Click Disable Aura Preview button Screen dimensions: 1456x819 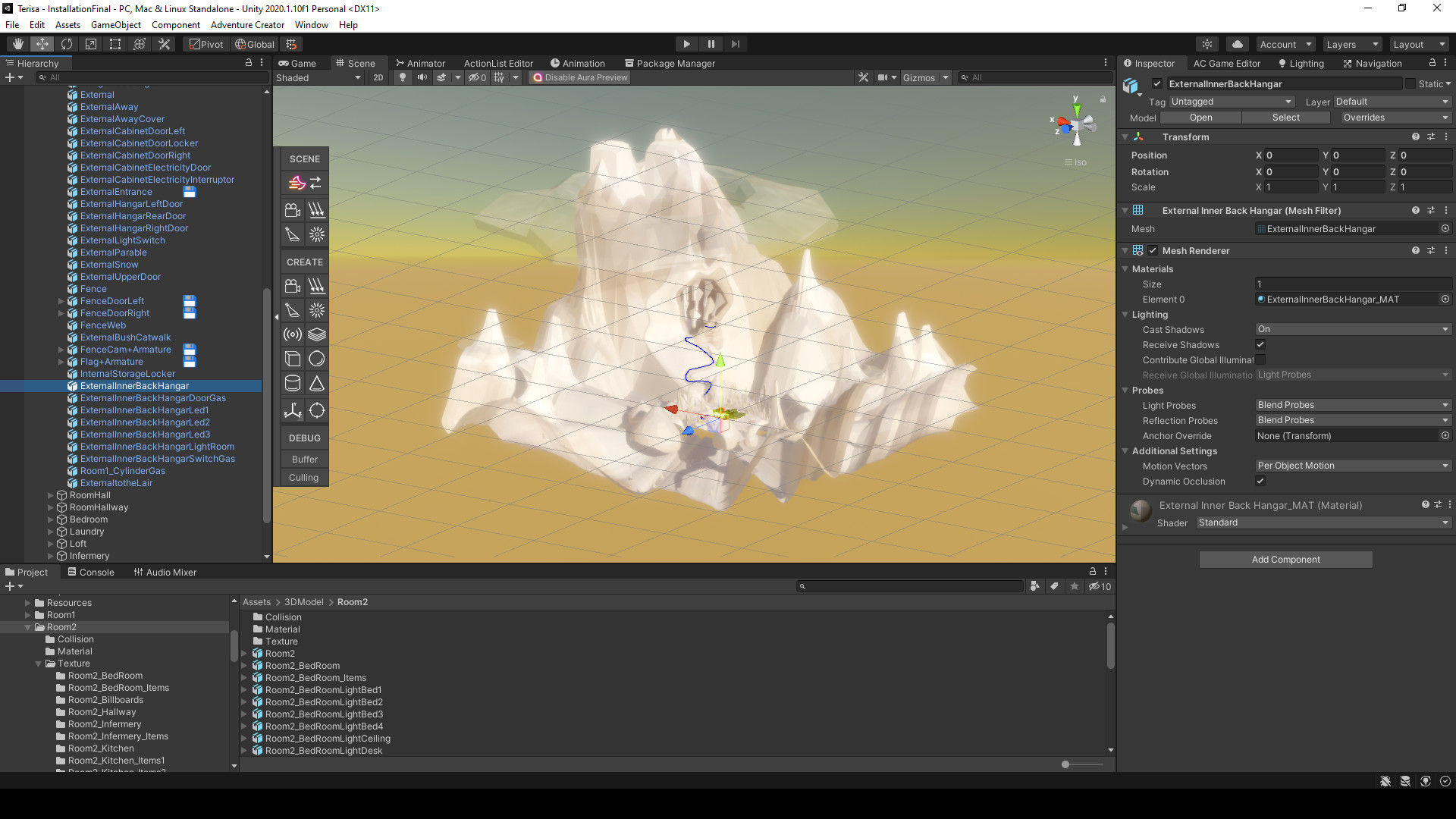tap(580, 77)
